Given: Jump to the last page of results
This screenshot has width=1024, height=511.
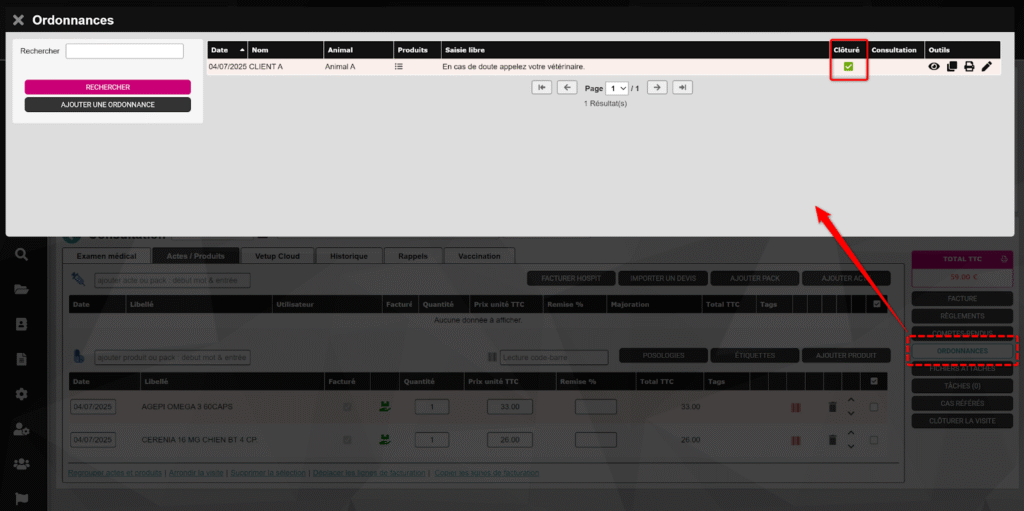Looking at the screenshot, I should pyautogui.click(x=682, y=88).
